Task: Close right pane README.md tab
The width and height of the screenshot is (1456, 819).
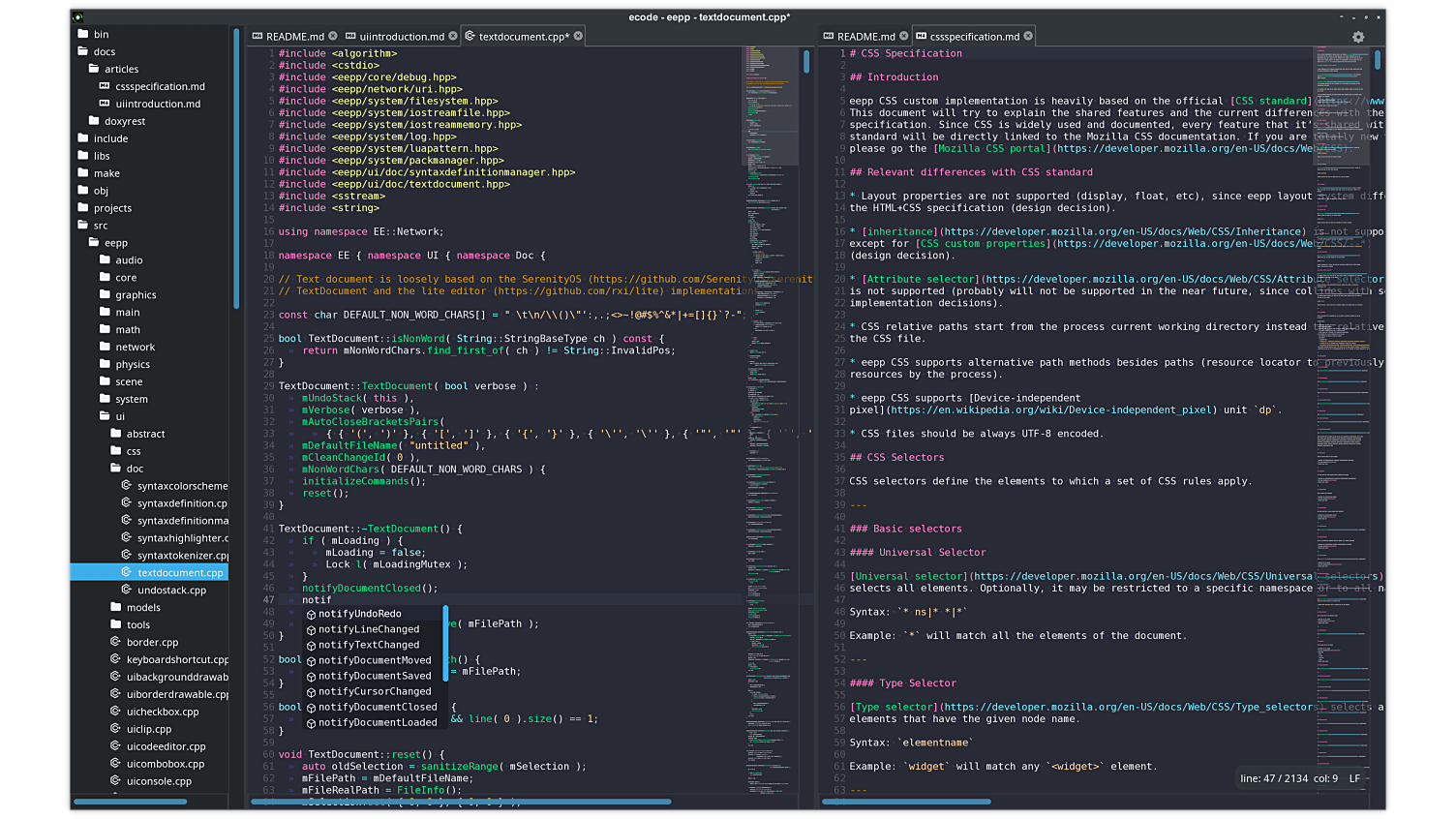Action: pos(904,36)
